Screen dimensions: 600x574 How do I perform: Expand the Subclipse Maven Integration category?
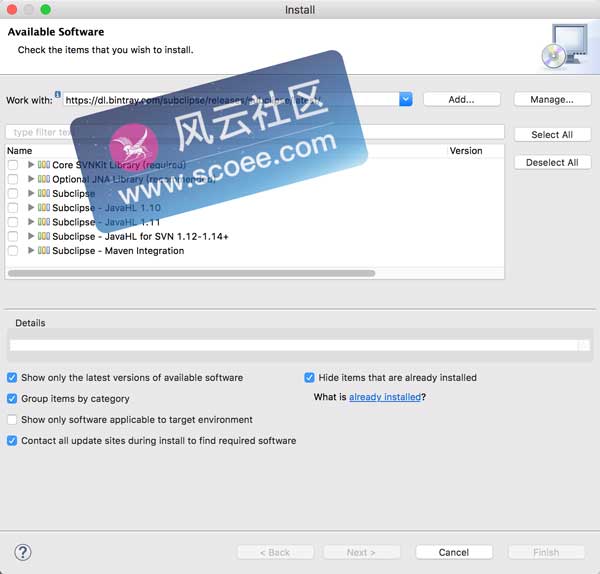coord(31,251)
